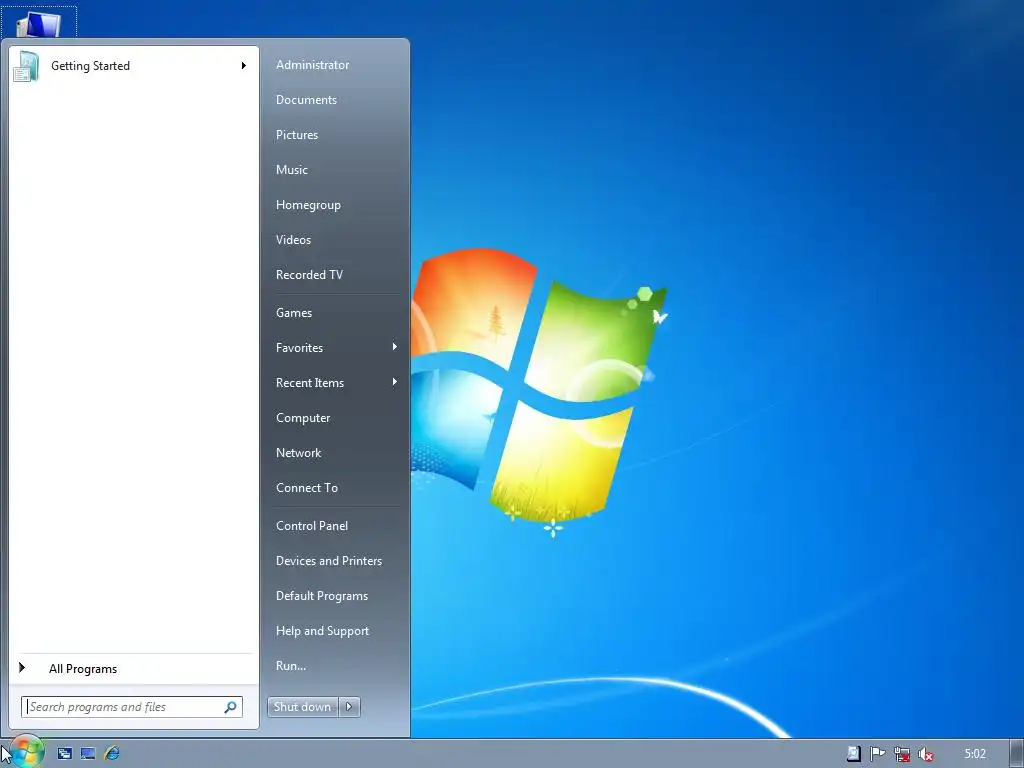Launch Internet Explorer from taskbar
The height and width of the screenshot is (768, 1024).
pyautogui.click(x=112, y=754)
